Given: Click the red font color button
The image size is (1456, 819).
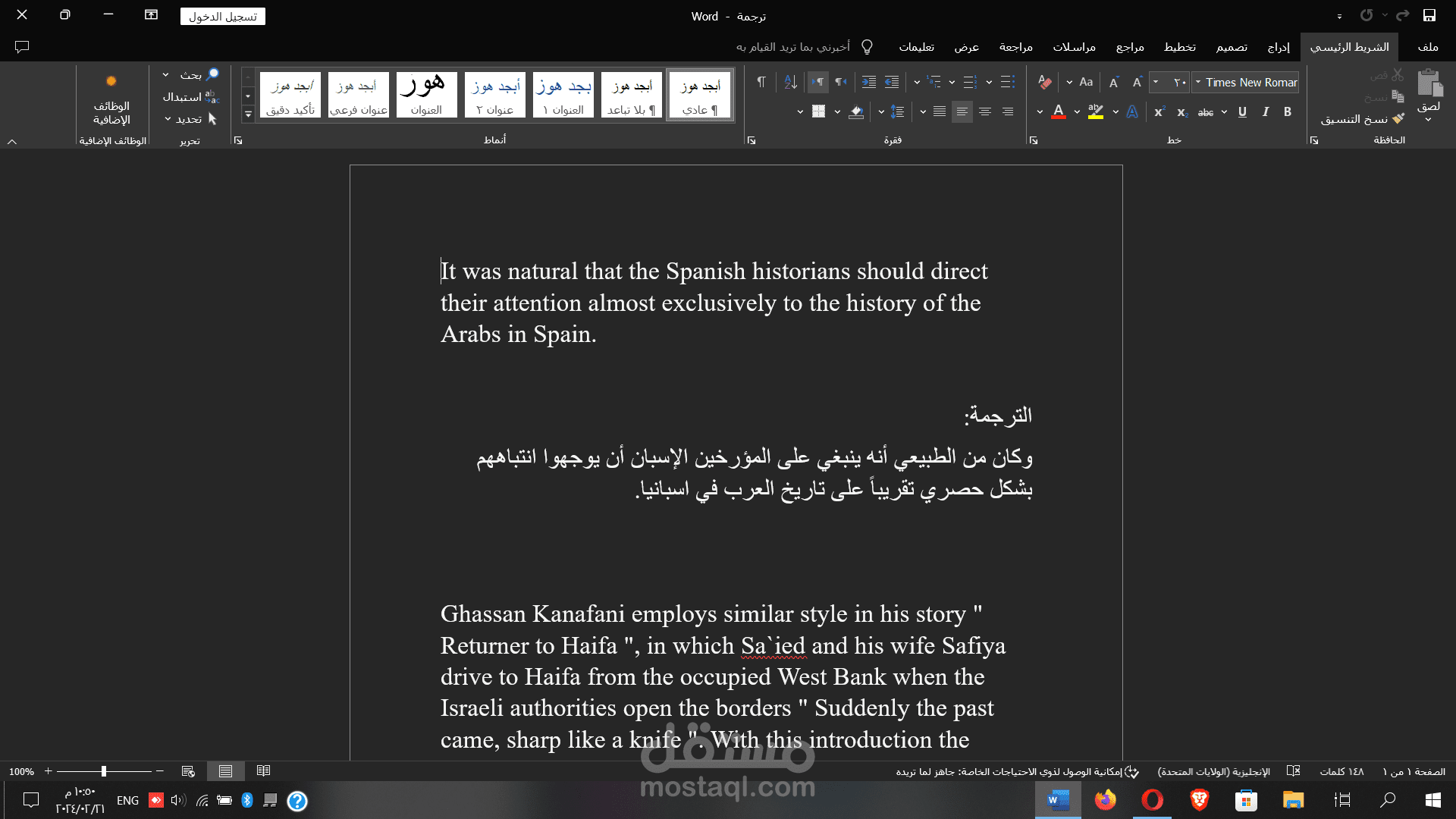Looking at the screenshot, I should pyautogui.click(x=1059, y=112).
